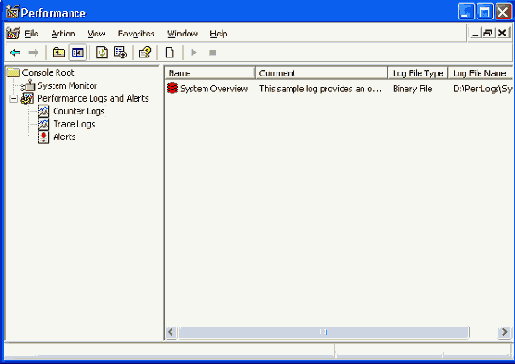
Task: Click the Help toolbar icon
Action: (x=145, y=53)
